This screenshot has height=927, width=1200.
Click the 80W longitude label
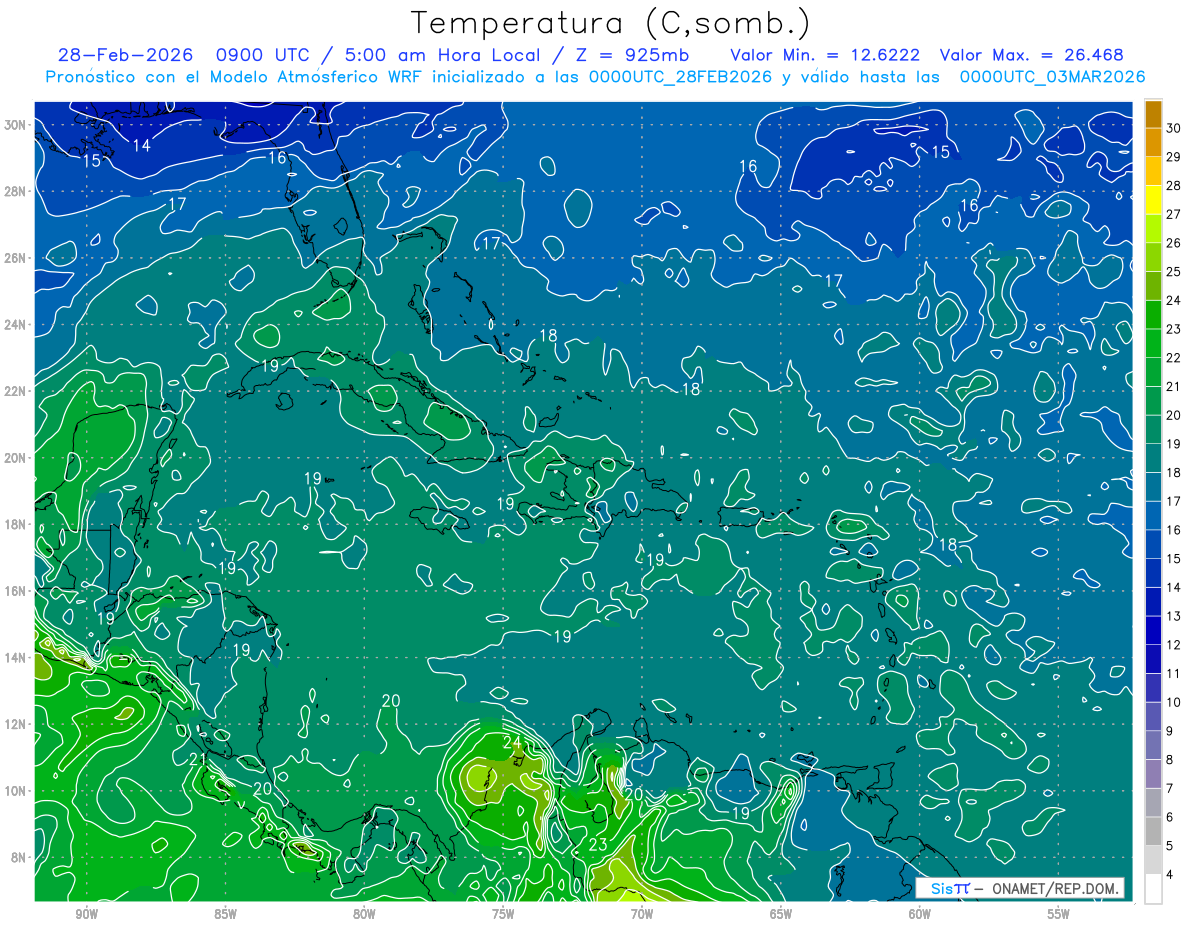(364, 914)
